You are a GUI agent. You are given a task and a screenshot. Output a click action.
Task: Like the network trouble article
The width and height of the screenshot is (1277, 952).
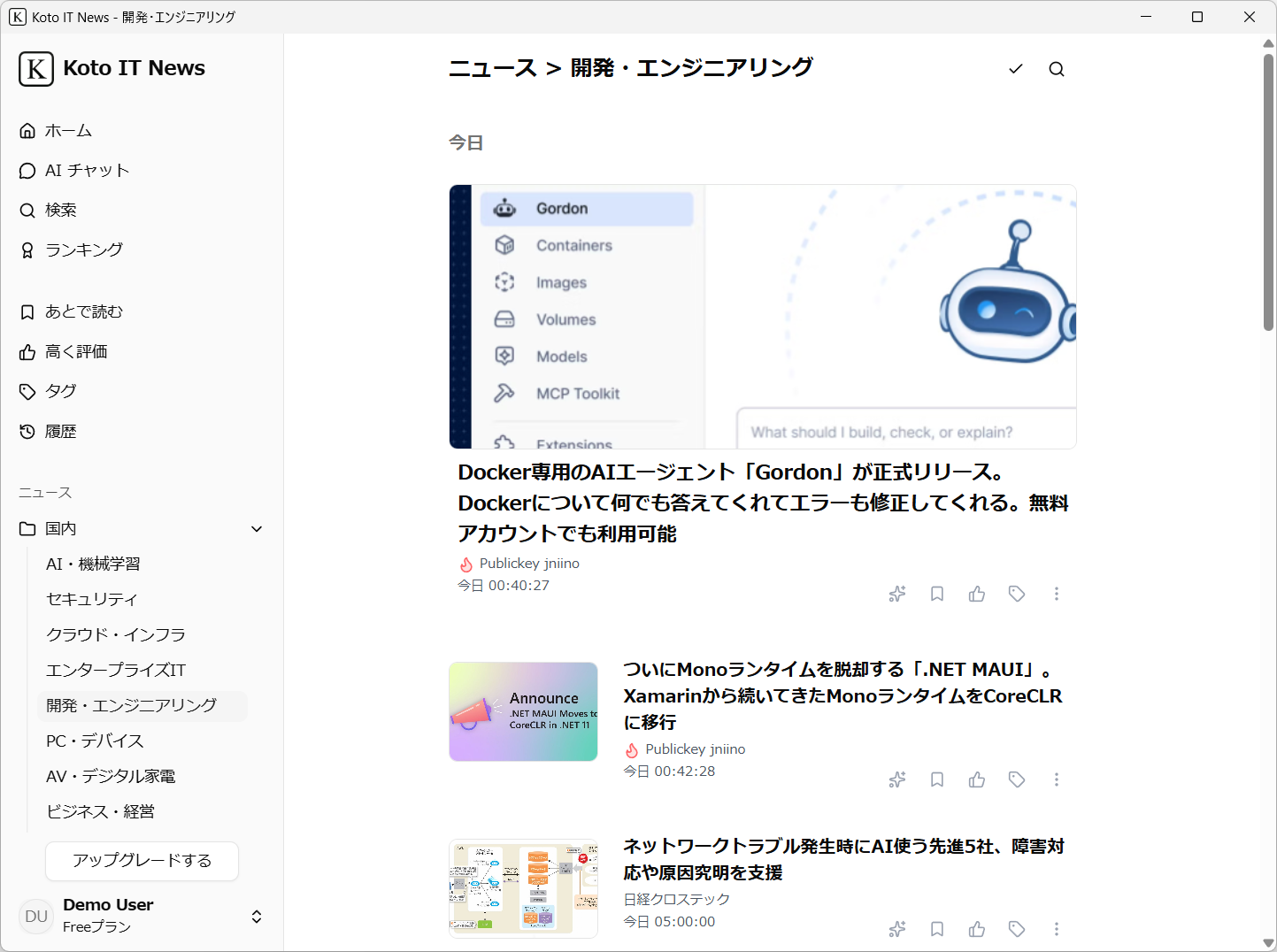point(977,929)
